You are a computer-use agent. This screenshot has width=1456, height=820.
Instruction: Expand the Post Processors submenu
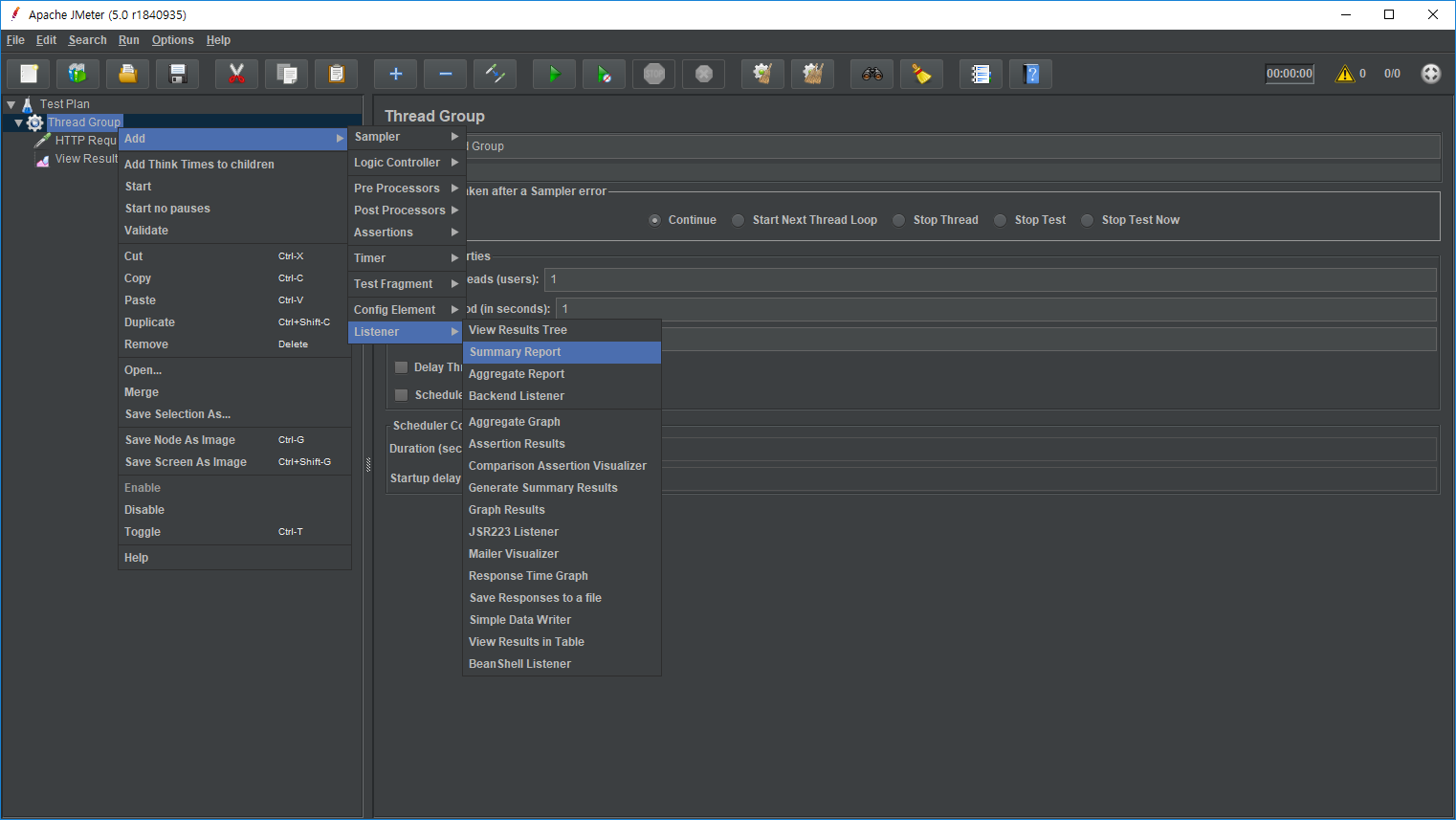(x=407, y=211)
